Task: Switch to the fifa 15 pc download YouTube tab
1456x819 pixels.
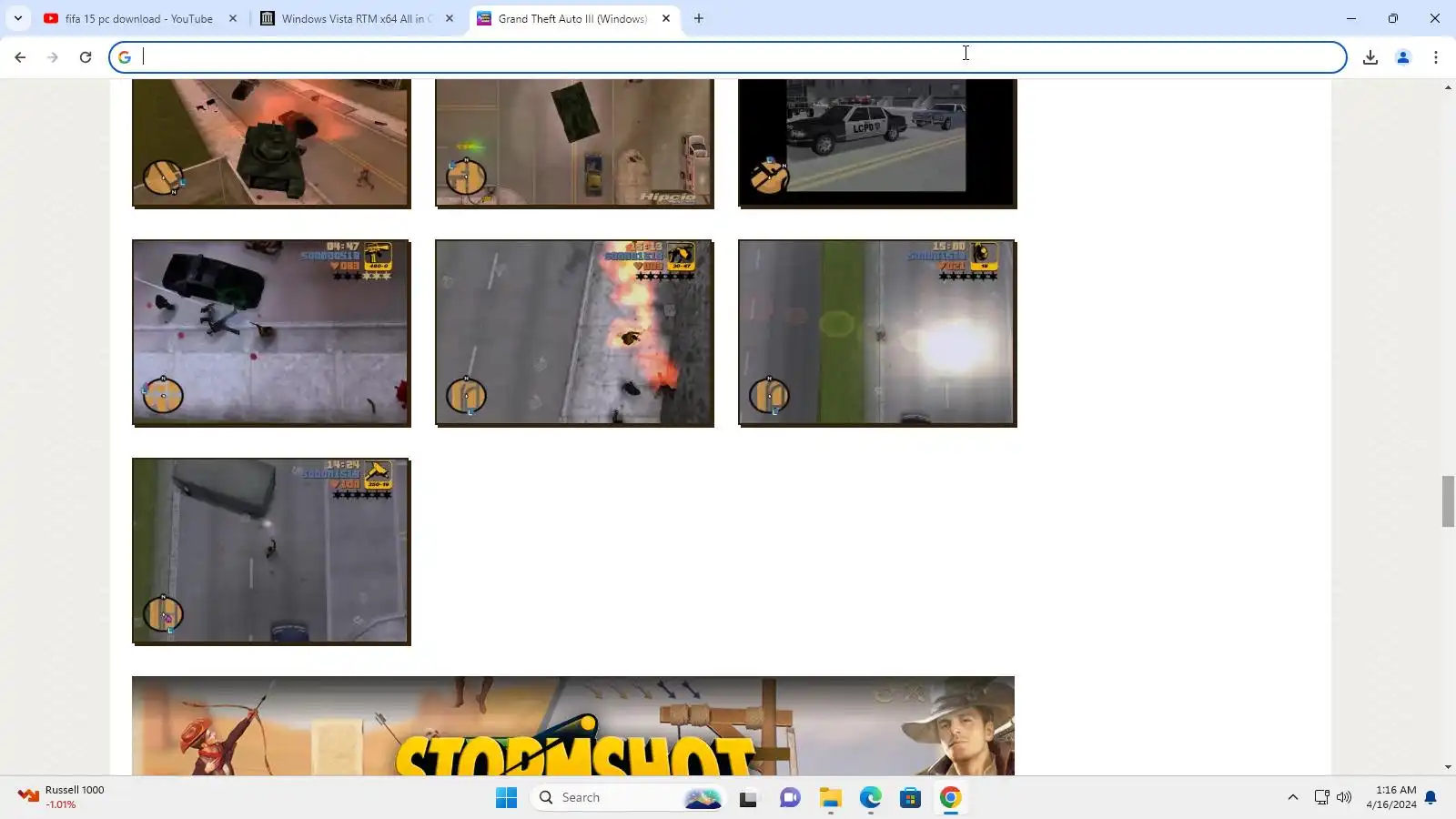Action: (140, 18)
